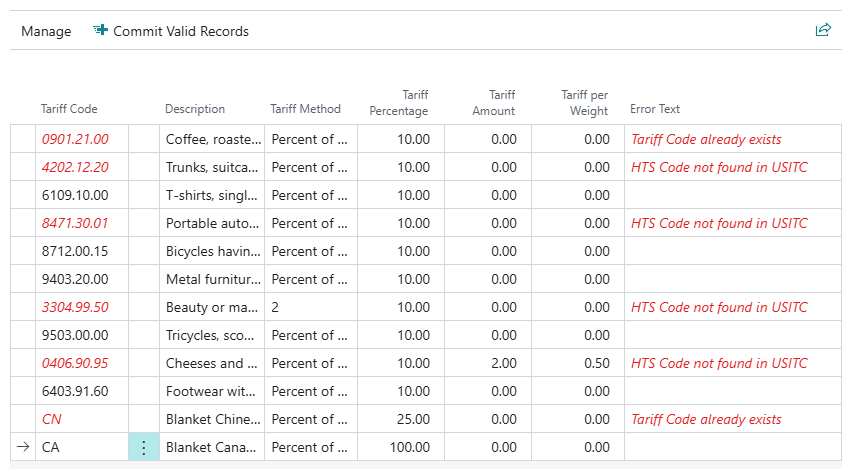Select tariff code 0901.21.00 cell

pos(75,140)
